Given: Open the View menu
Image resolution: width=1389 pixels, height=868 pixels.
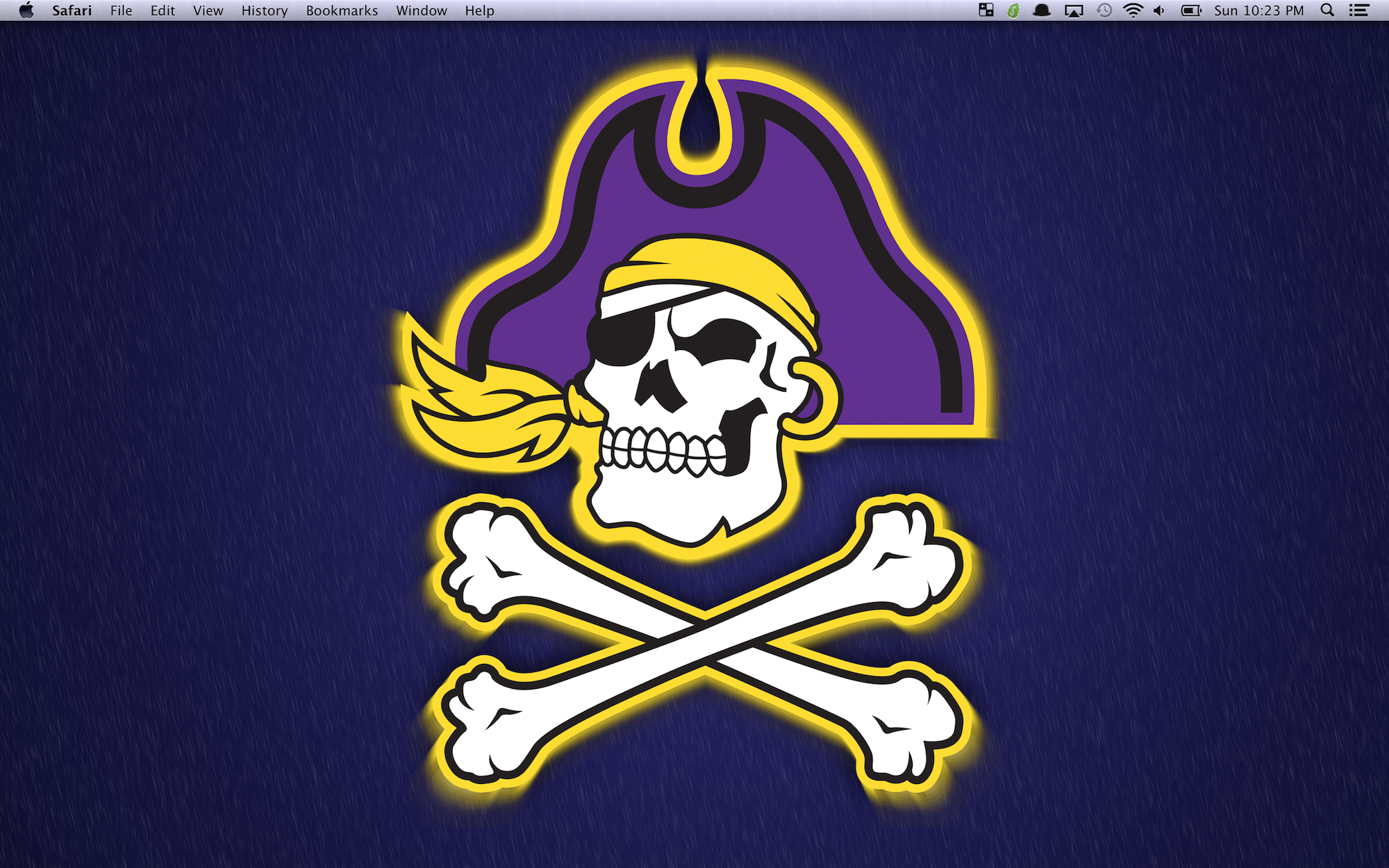Looking at the screenshot, I should click(208, 10).
